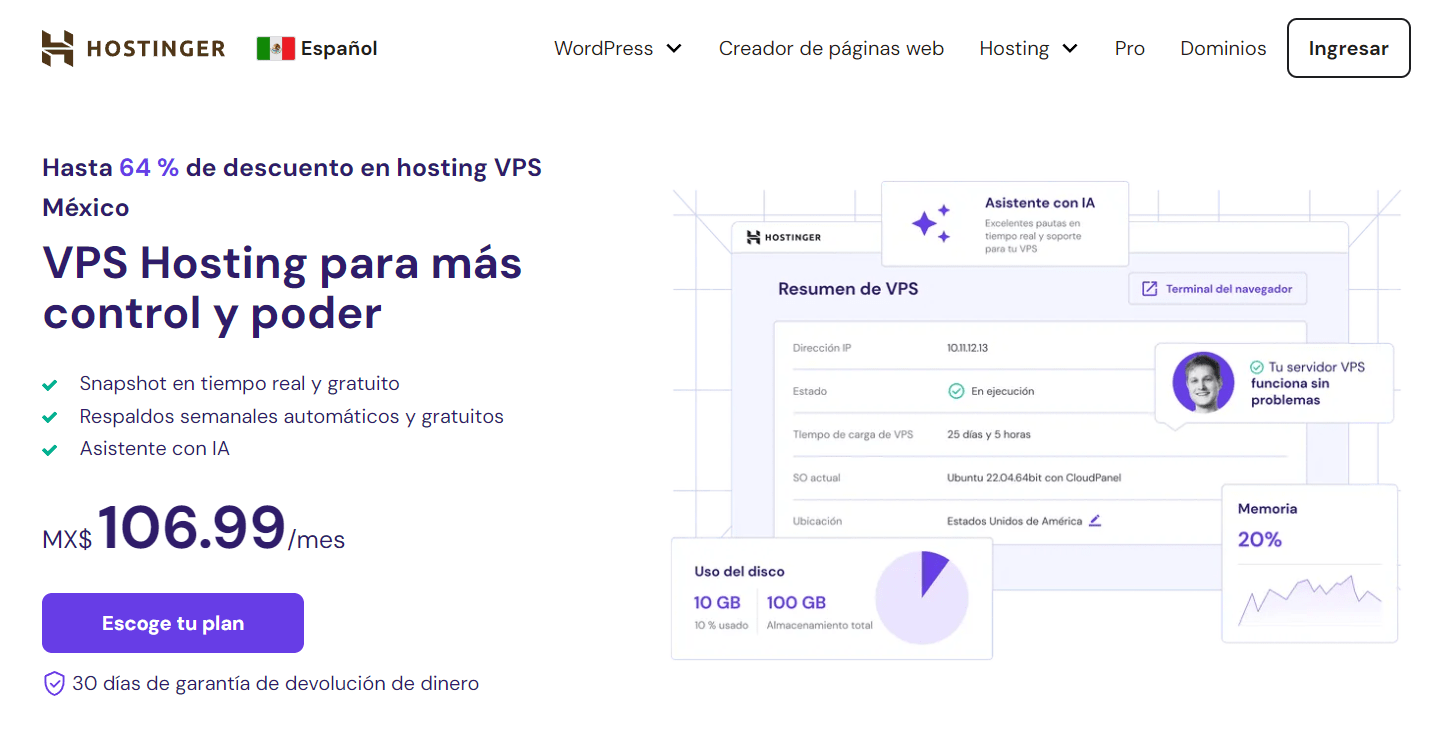Click the Mexico flag language icon
Image resolution: width=1449 pixels, height=750 pixels.
275,48
